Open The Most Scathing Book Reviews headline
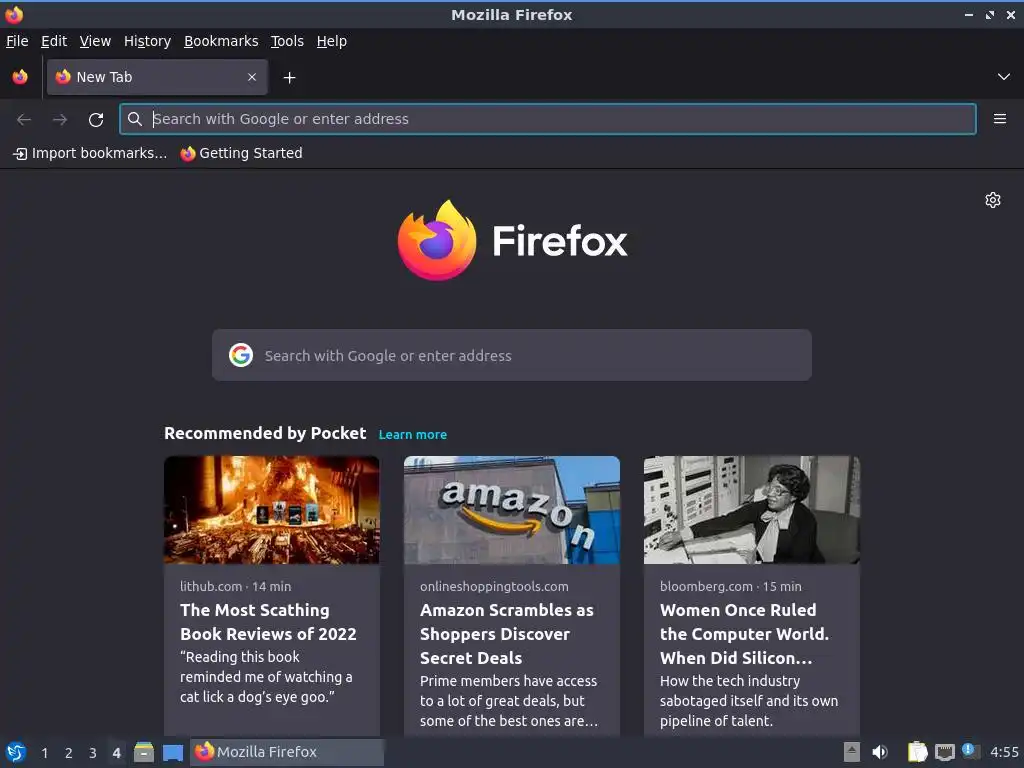The width and height of the screenshot is (1024, 768). [x=268, y=622]
